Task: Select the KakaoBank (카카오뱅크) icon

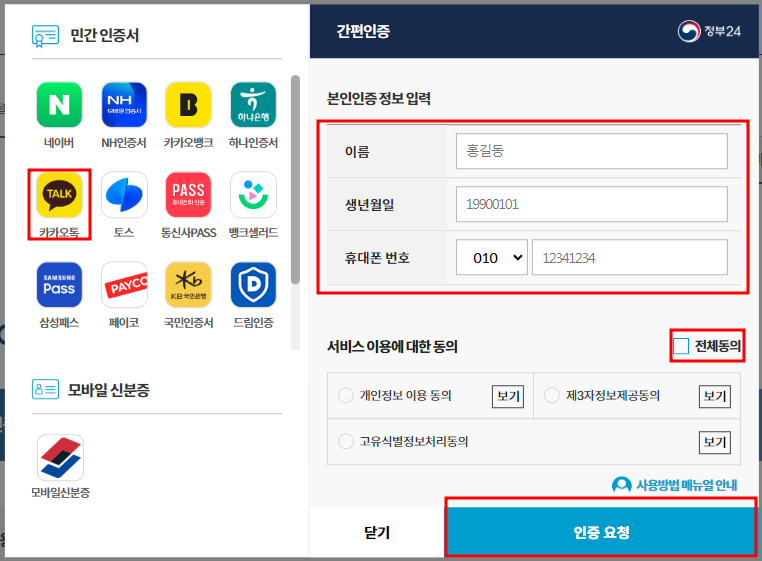Action: (189, 105)
